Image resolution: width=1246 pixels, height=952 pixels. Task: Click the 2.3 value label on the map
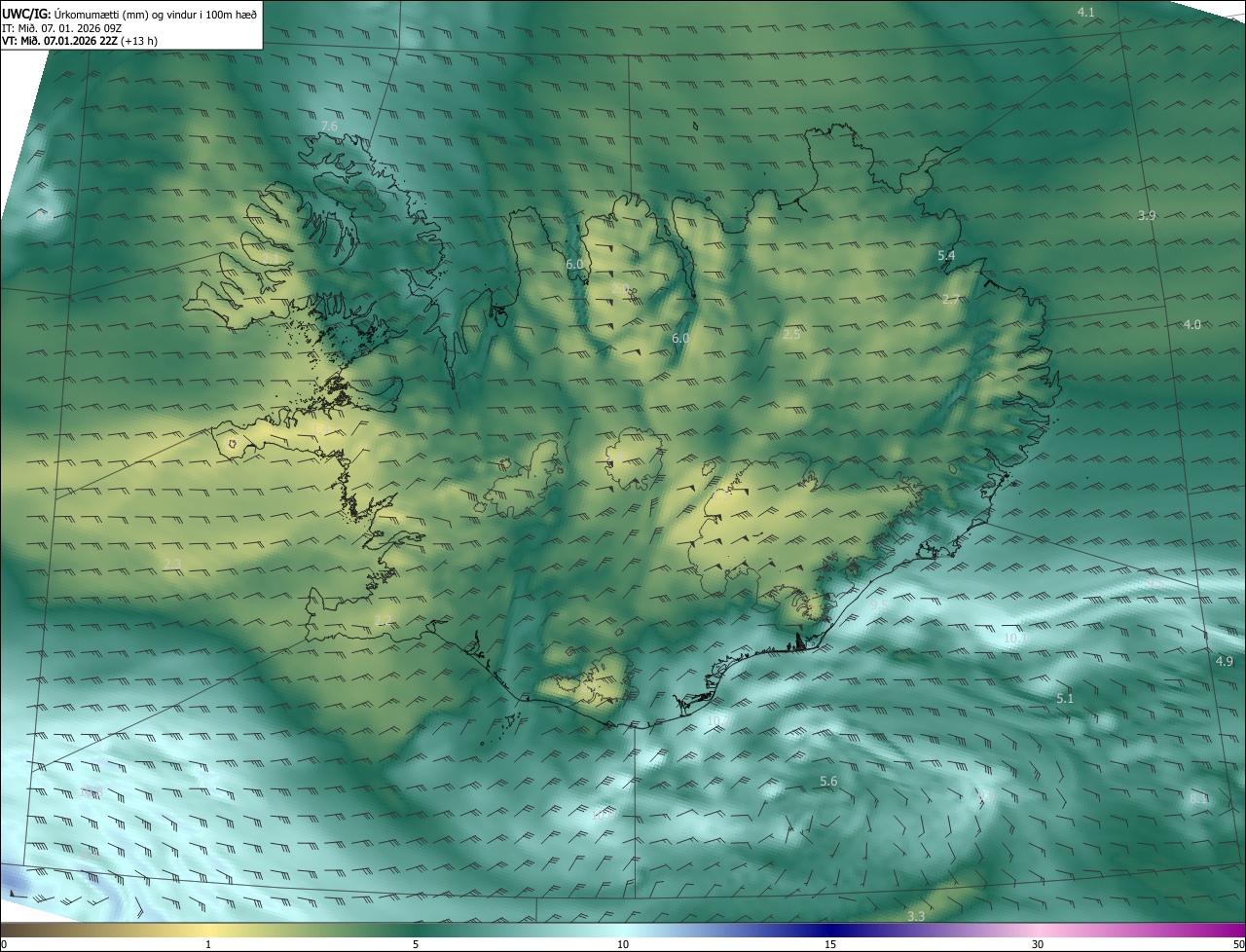(x=173, y=564)
